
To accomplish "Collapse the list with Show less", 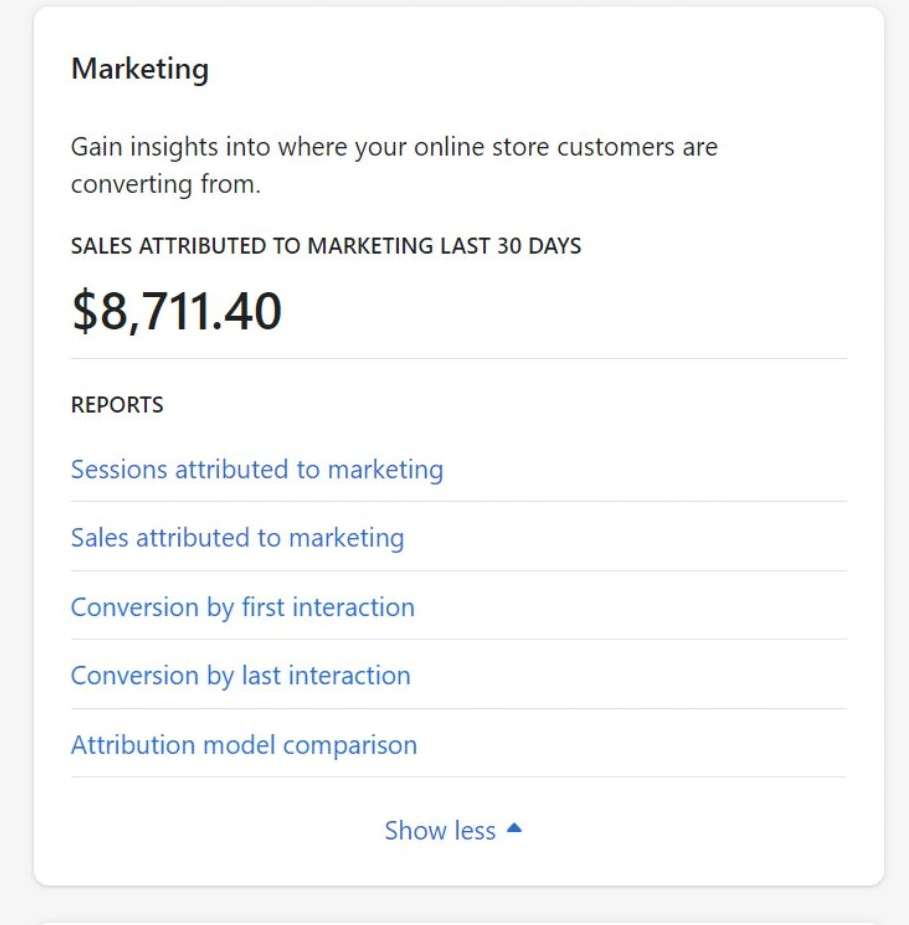I will (452, 830).
